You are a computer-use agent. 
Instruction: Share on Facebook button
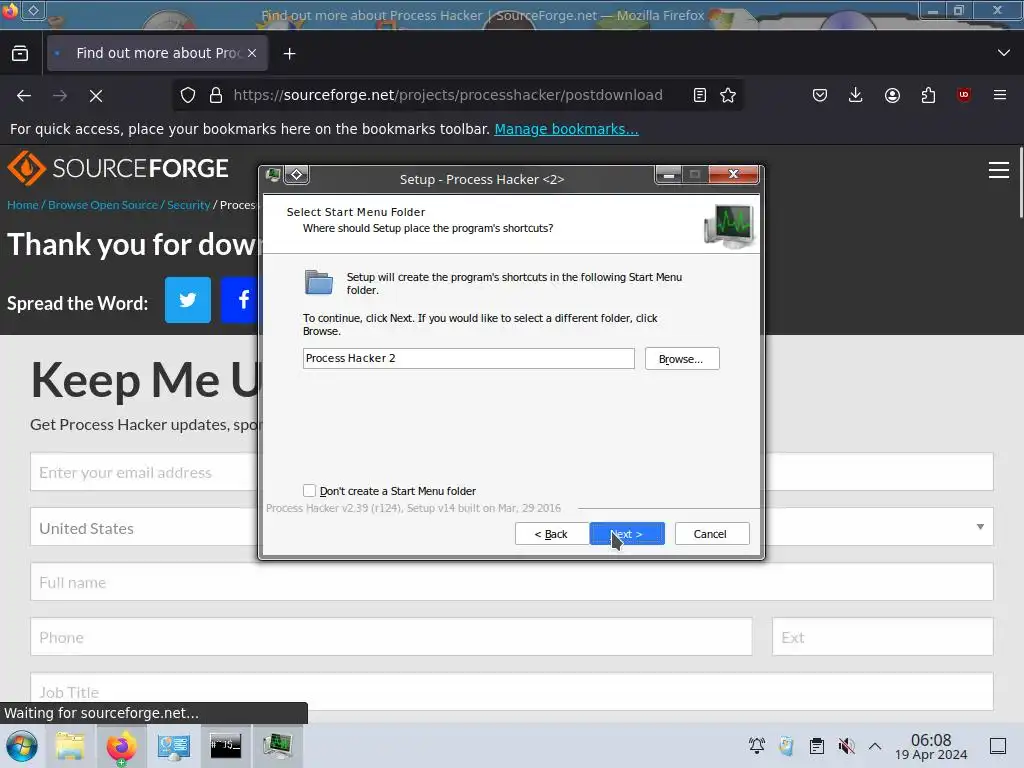click(240, 300)
